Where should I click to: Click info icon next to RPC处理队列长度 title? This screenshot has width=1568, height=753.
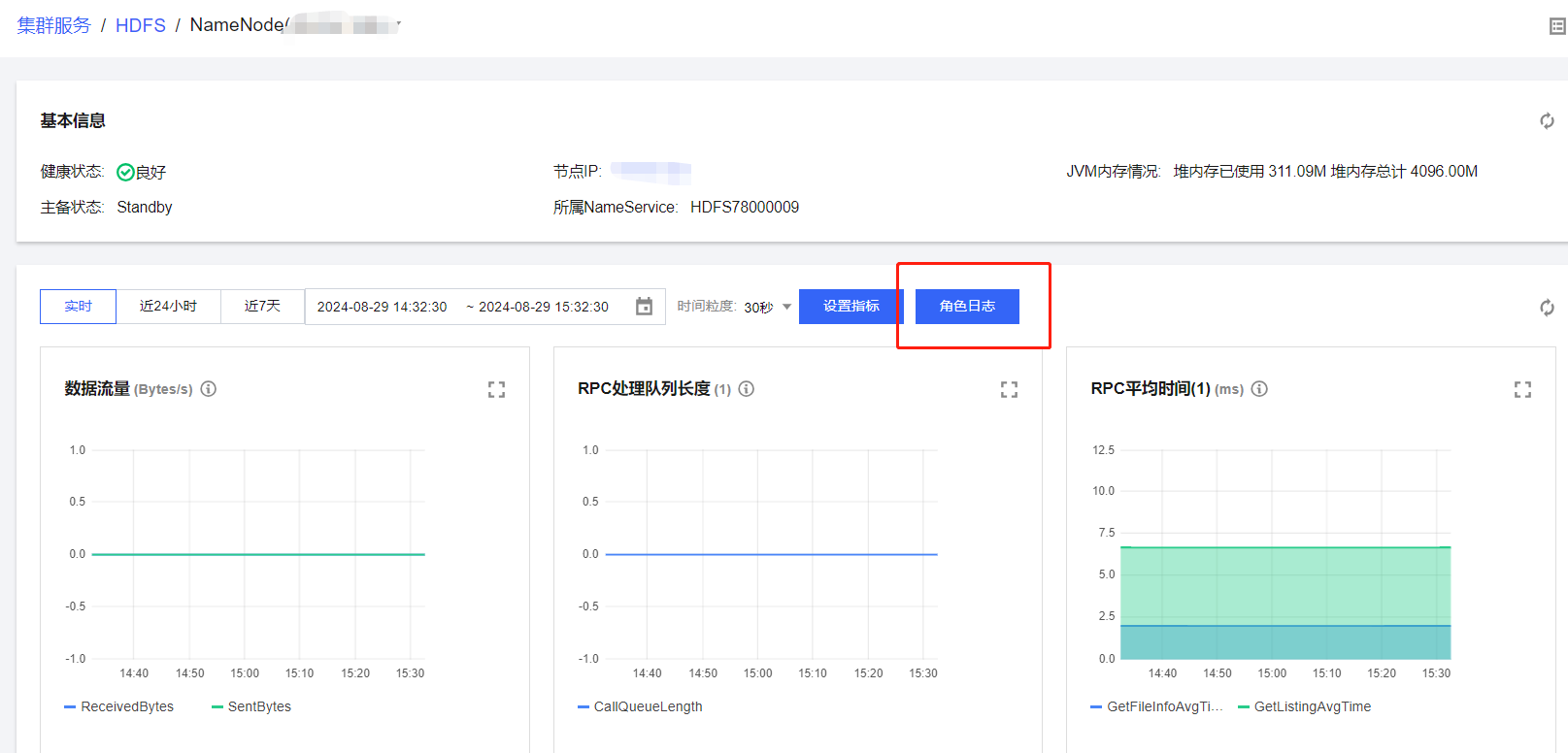coord(747,389)
